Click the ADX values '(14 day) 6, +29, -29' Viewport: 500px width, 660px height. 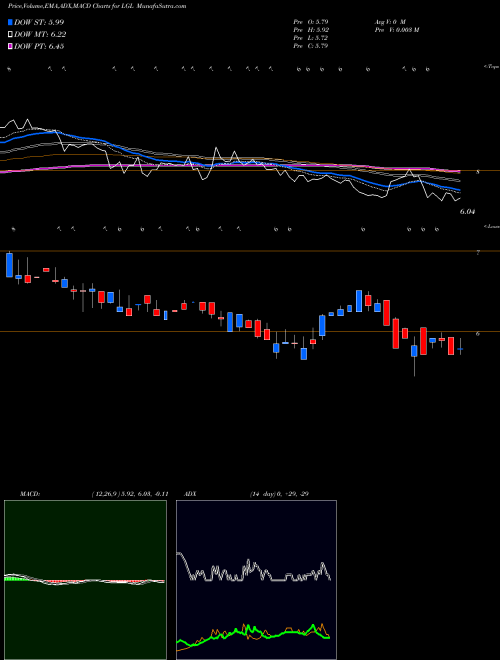(x=279, y=494)
